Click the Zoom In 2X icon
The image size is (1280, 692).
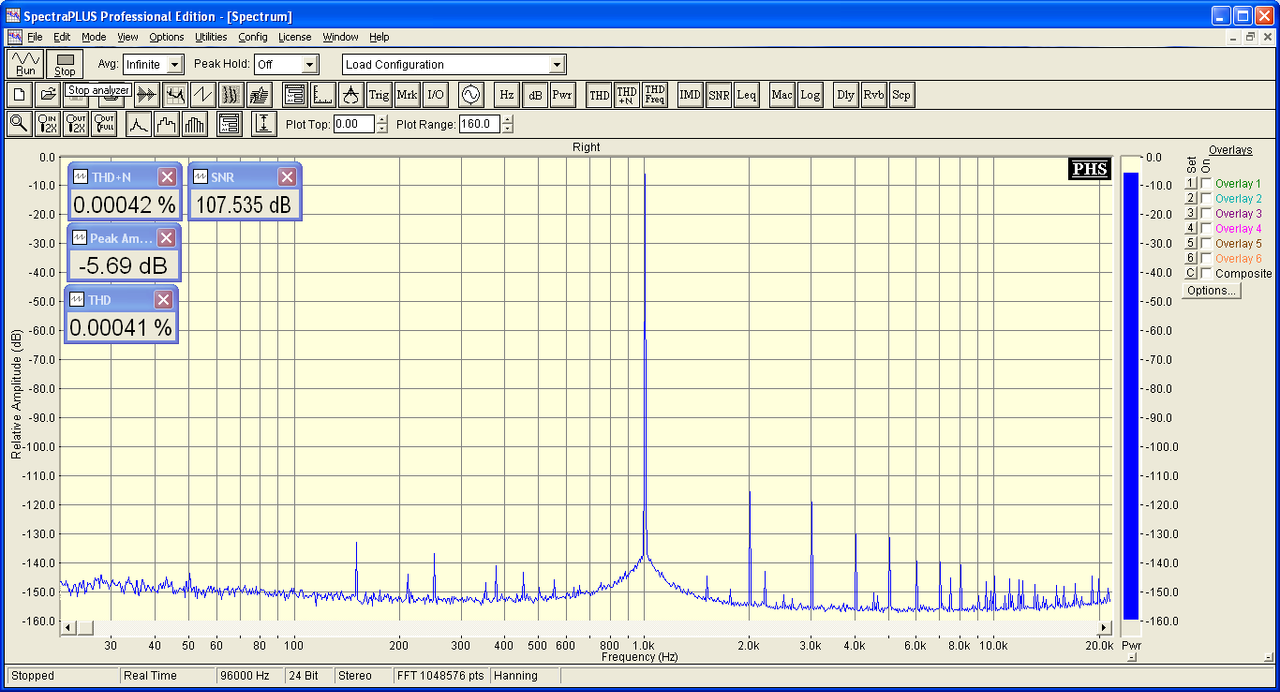click(x=47, y=124)
